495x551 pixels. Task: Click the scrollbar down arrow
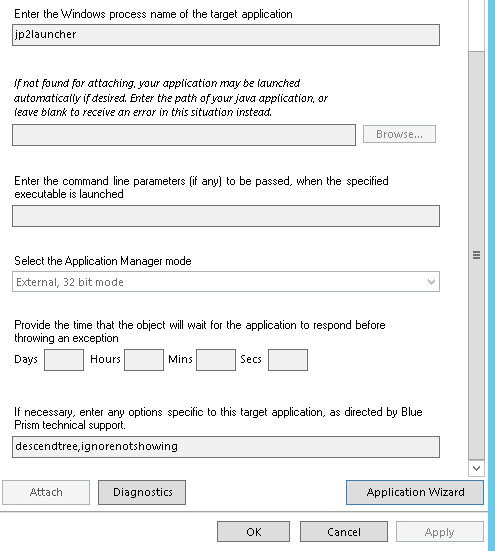coord(476,468)
